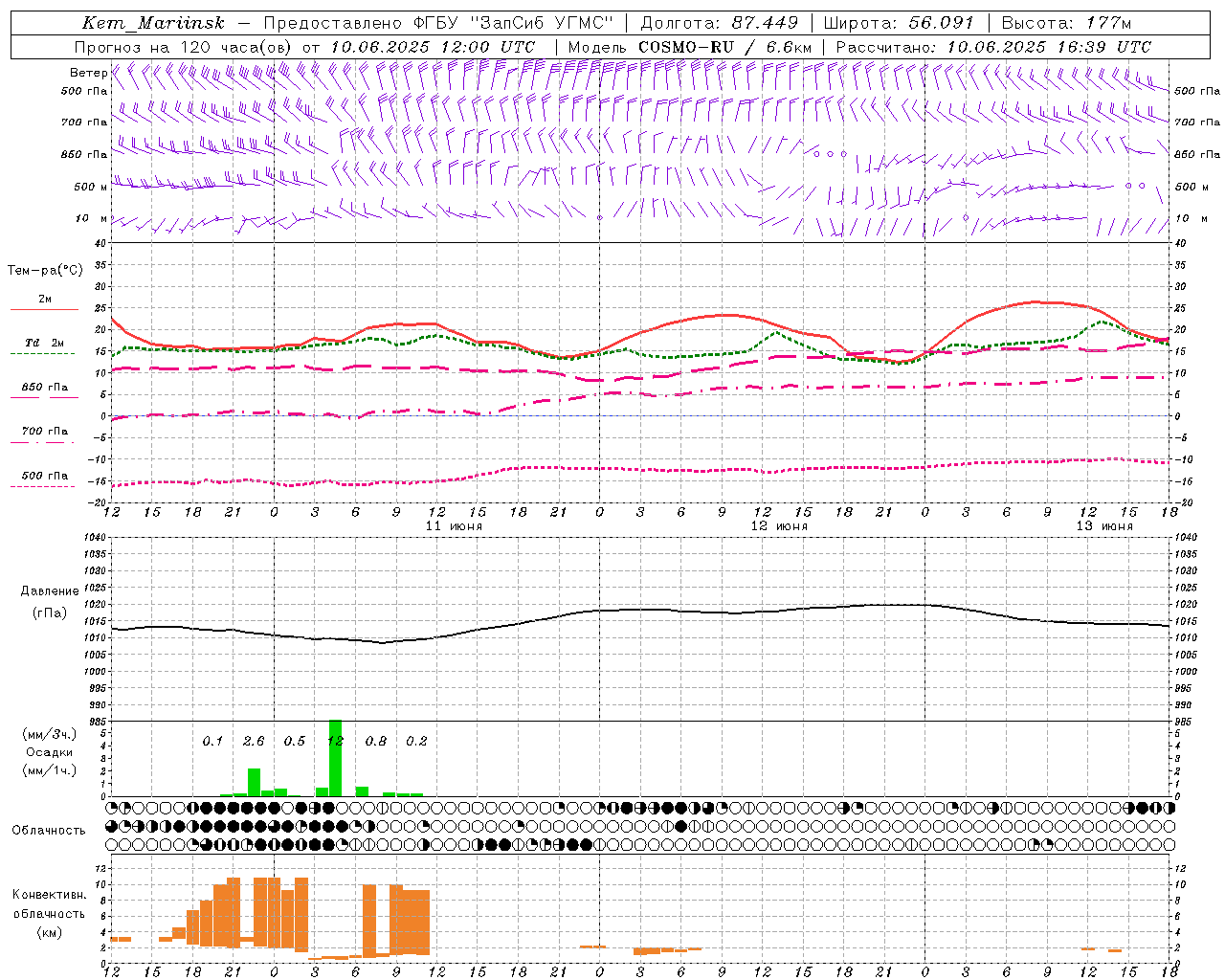Select the latitude value 56.091
Image resolution: width=1225 pixels, height=980 pixels.
[x=942, y=23]
